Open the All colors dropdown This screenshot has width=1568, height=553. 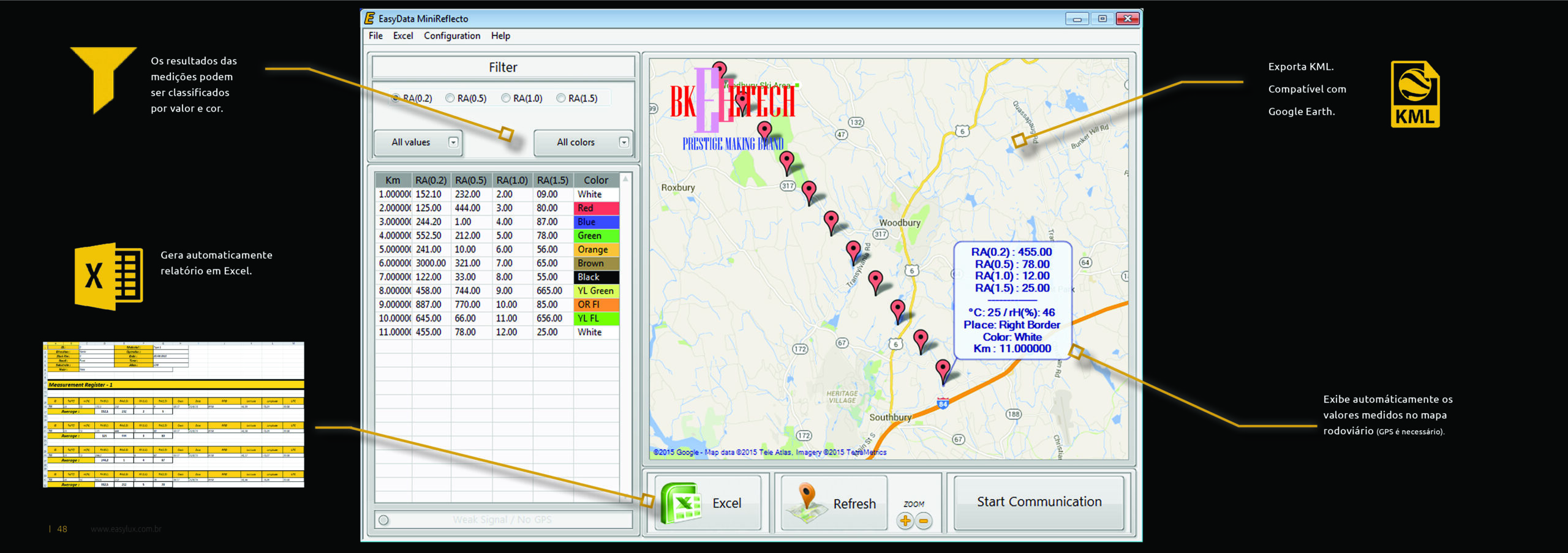pyautogui.click(x=624, y=143)
